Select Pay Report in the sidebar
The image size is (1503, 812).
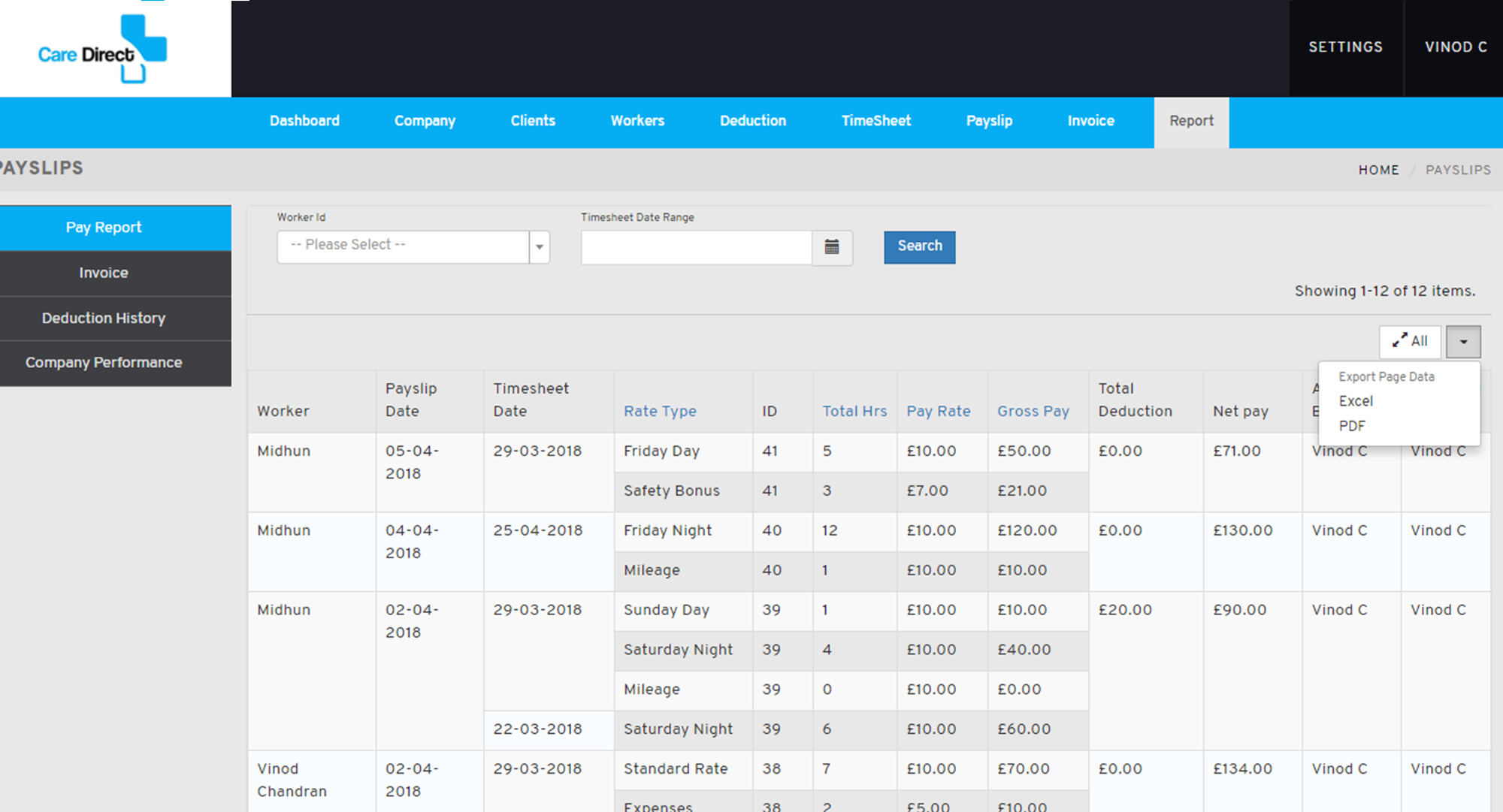(116, 228)
